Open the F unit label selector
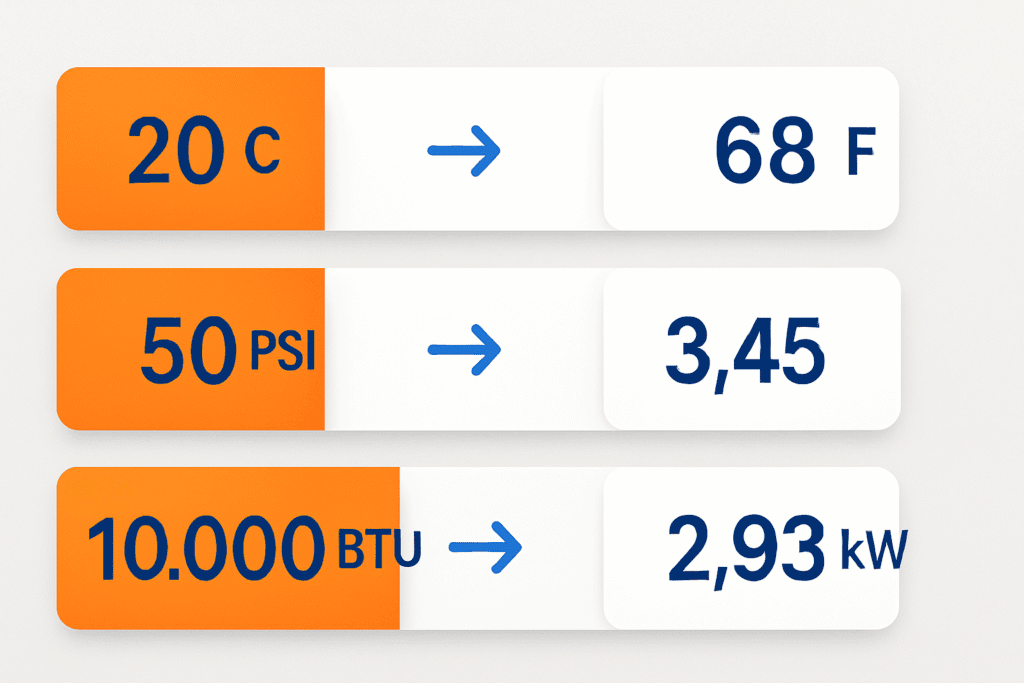 click(x=861, y=152)
